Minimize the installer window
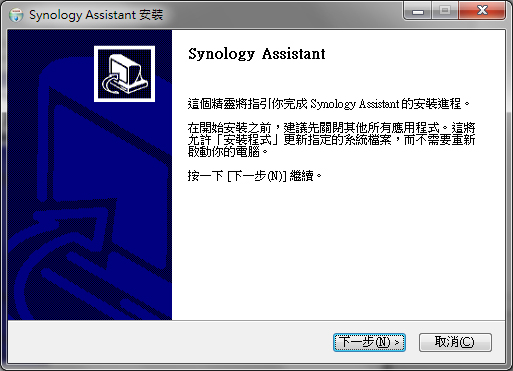 tap(418, 11)
